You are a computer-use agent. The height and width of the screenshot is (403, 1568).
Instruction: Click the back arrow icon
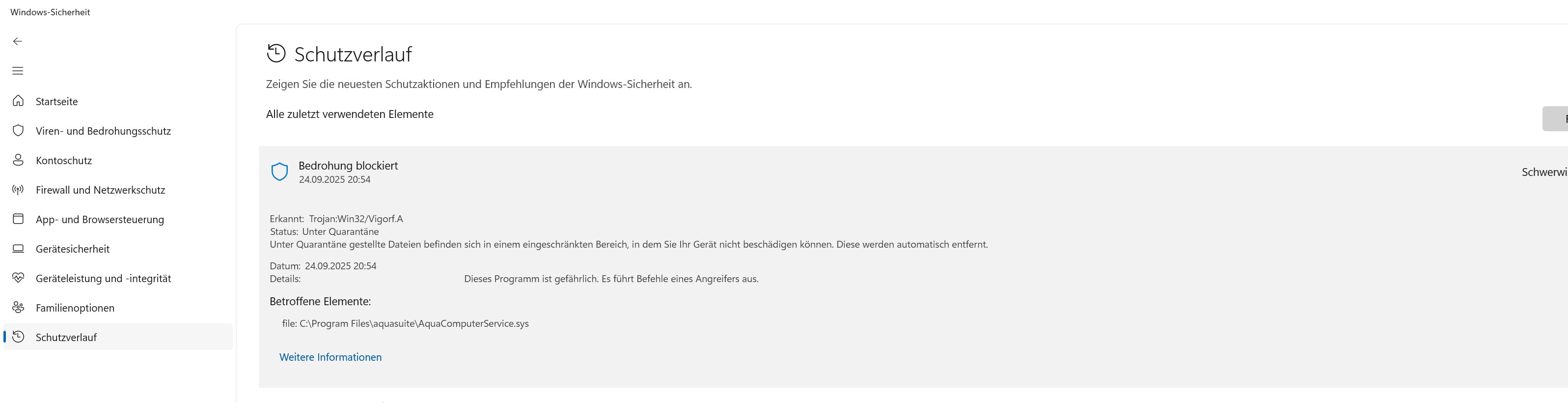click(18, 41)
